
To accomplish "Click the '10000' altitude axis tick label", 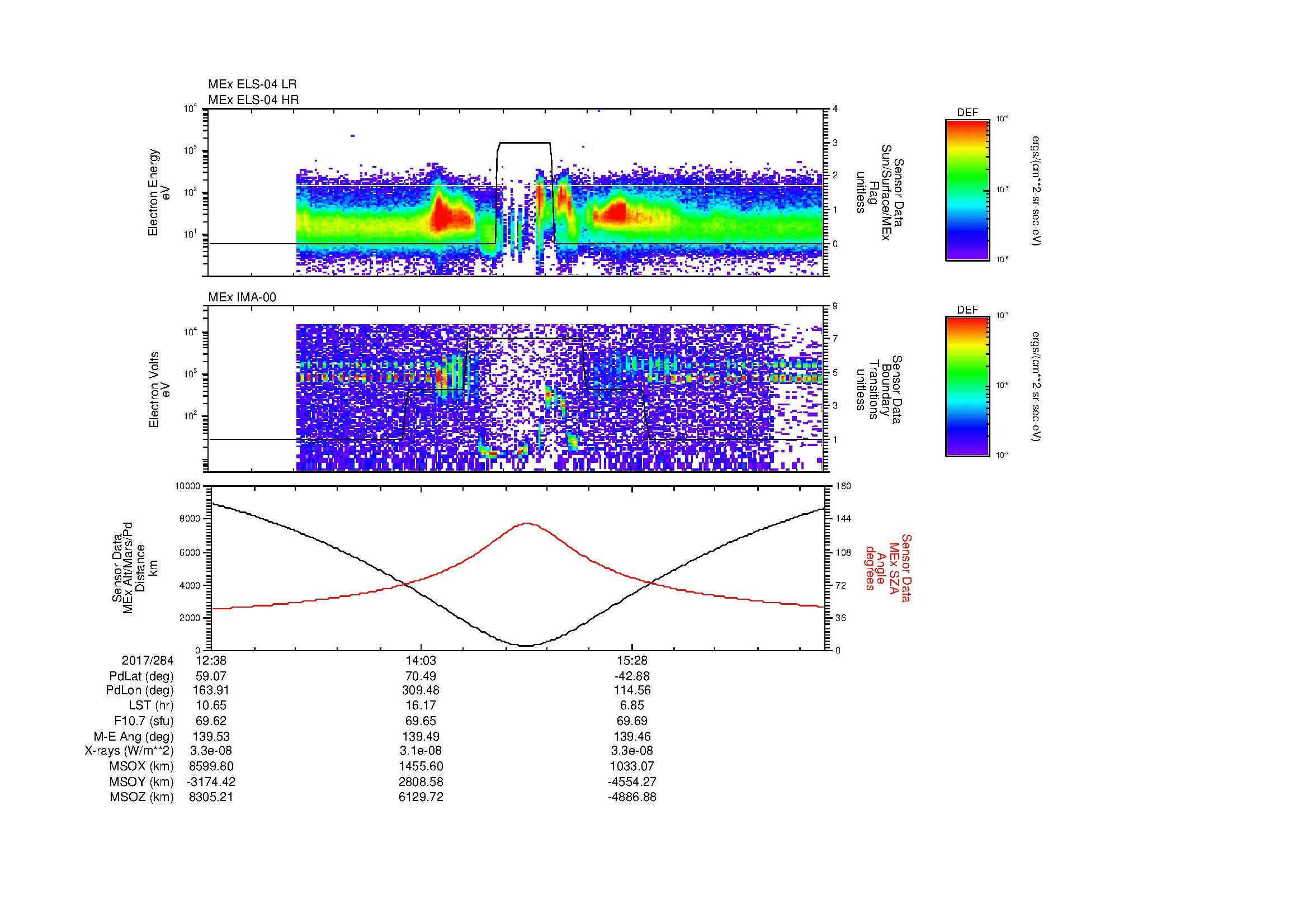I will click(x=188, y=486).
